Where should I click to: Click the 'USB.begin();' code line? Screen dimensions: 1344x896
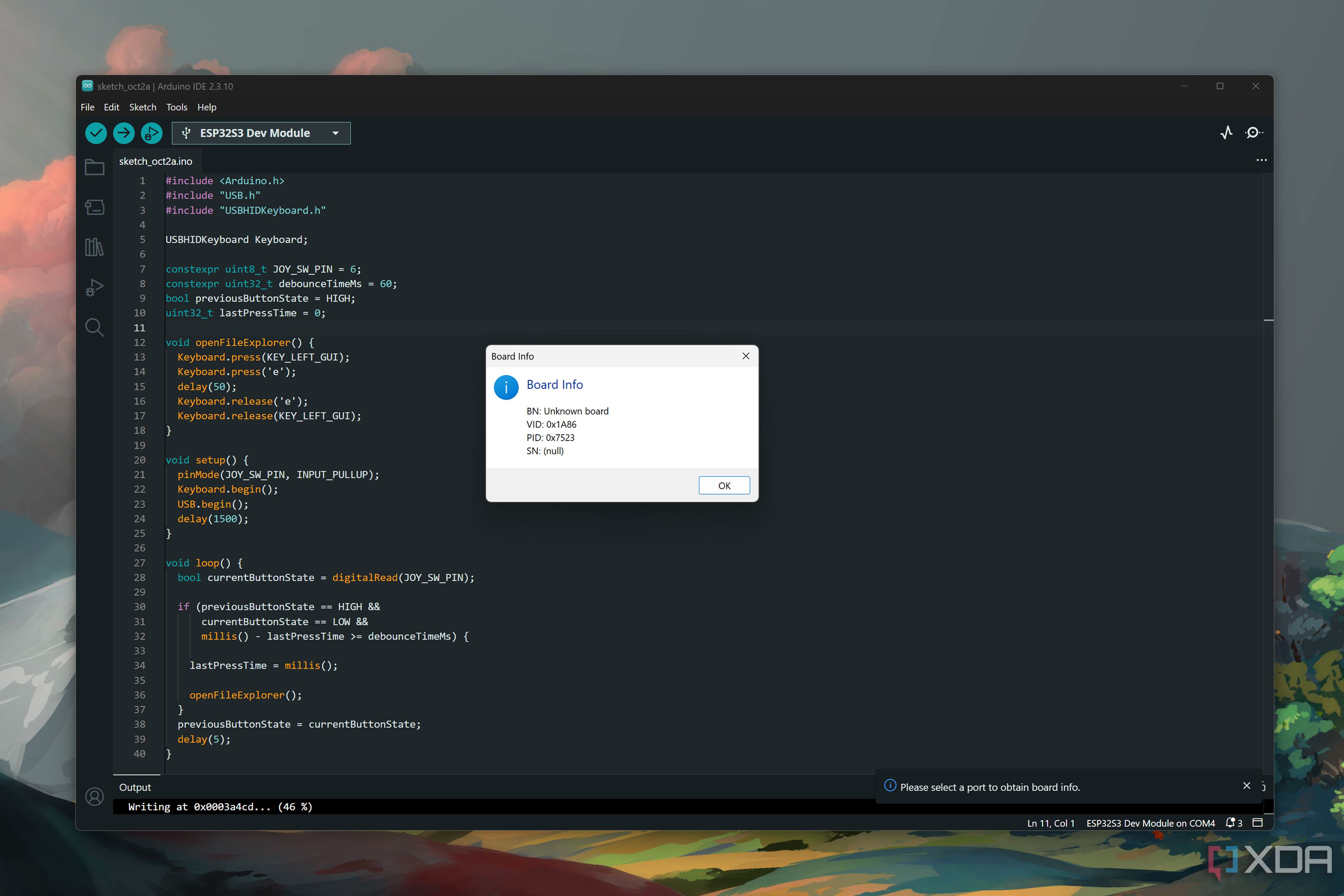(x=212, y=504)
